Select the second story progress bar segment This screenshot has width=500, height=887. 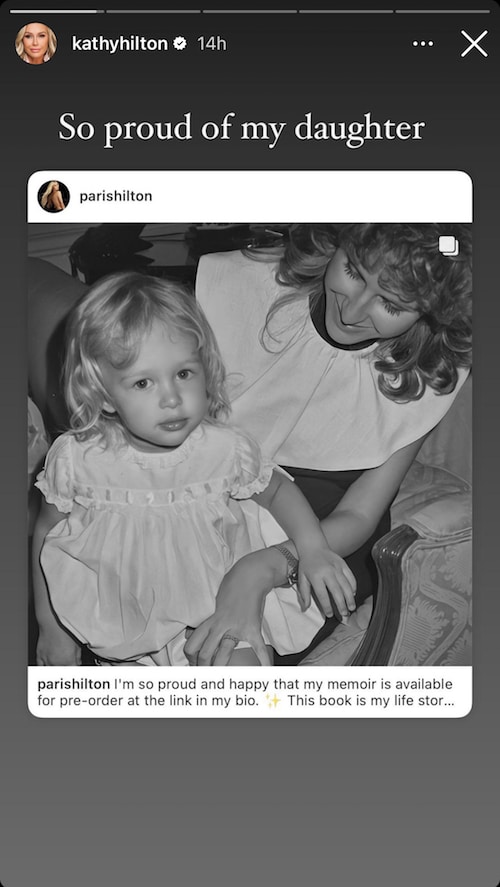[x=153, y=11]
